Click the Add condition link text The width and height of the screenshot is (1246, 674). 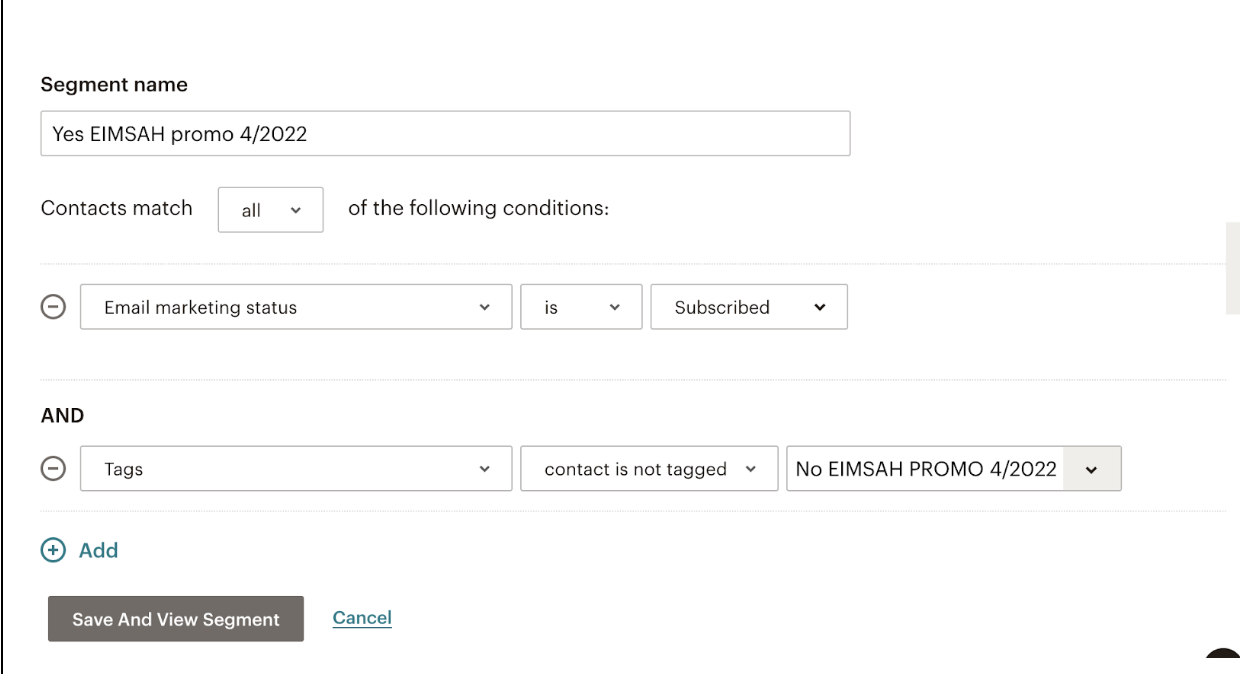pos(98,550)
